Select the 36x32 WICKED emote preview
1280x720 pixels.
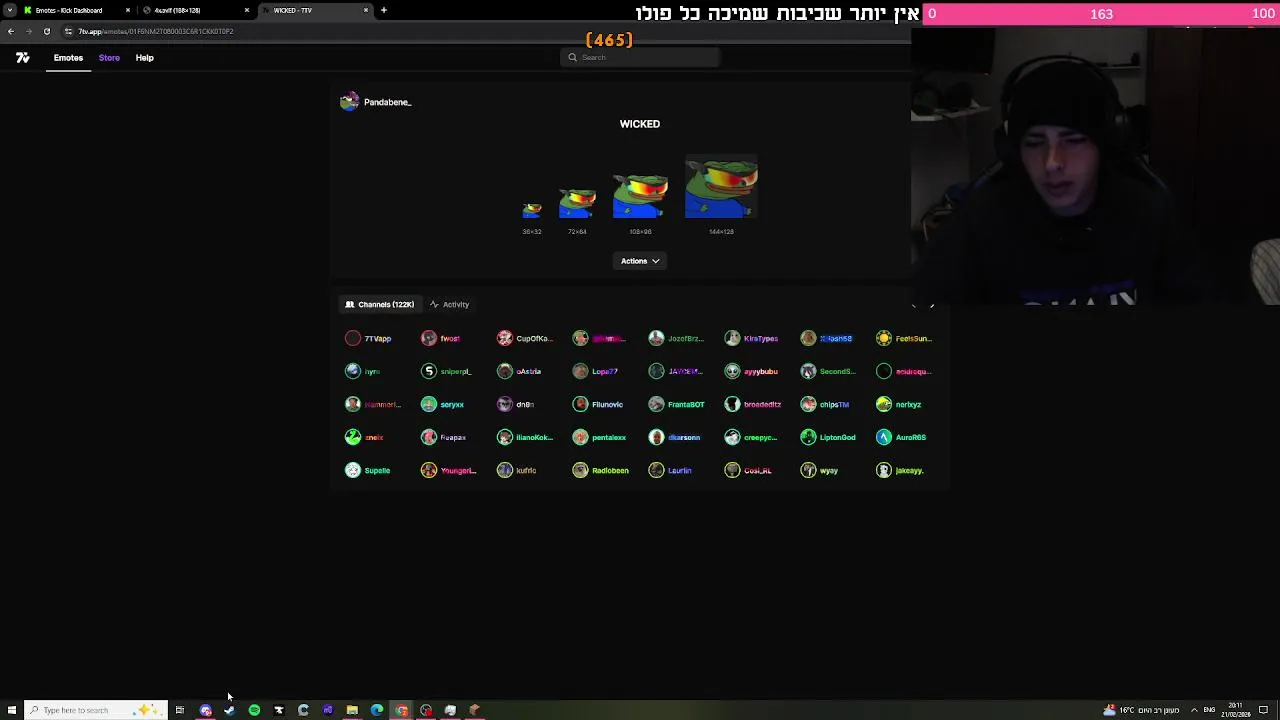tap(532, 210)
